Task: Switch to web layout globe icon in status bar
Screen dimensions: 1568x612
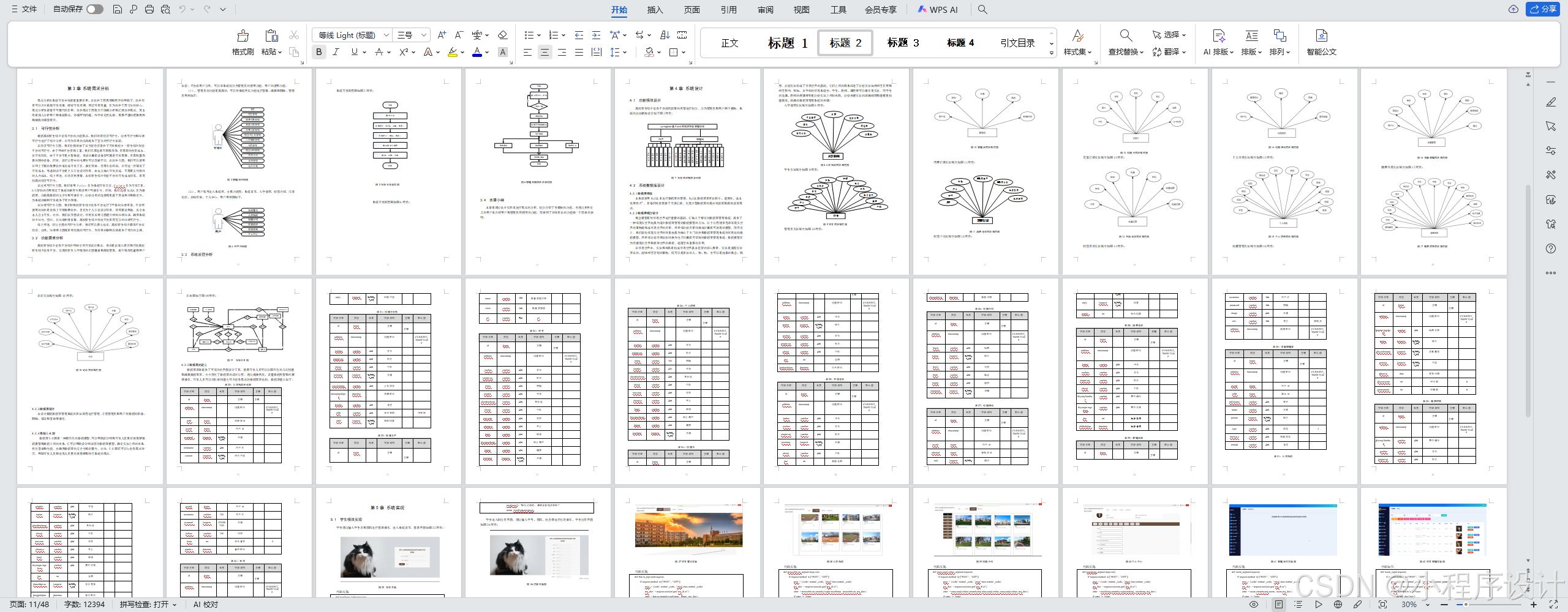Action: point(1338,604)
